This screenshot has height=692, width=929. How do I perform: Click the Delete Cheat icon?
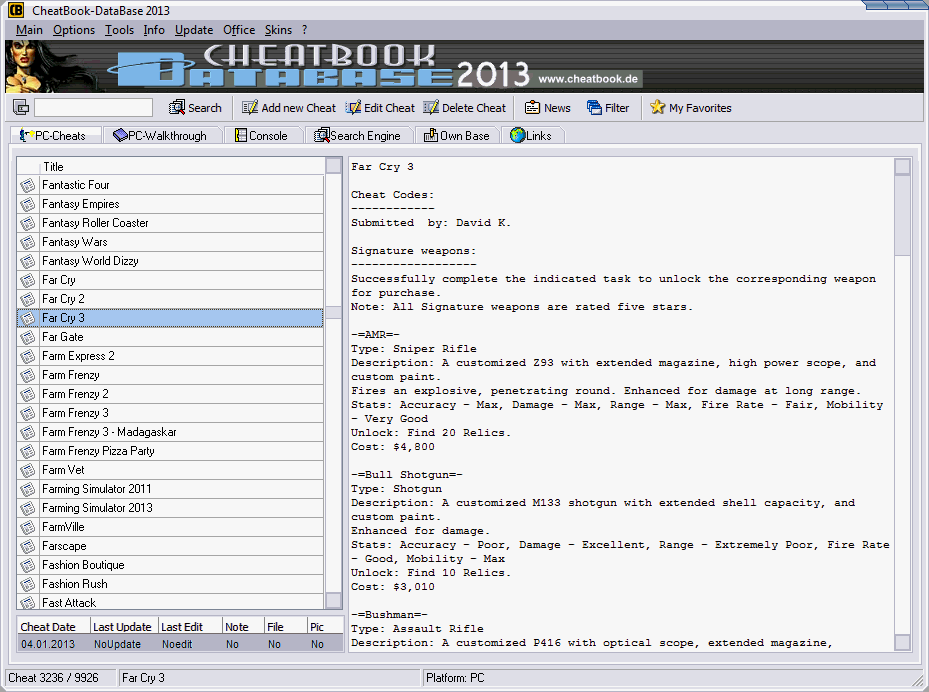[x=431, y=107]
